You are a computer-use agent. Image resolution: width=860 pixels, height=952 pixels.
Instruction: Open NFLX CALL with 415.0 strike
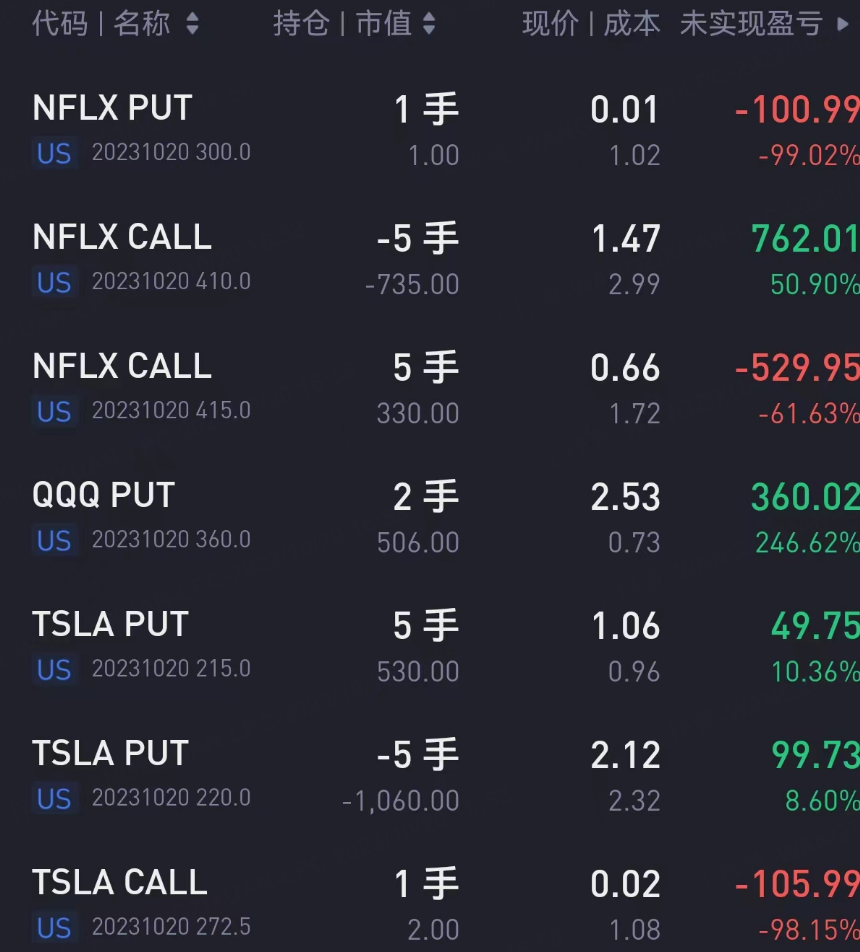(x=122, y=367)
